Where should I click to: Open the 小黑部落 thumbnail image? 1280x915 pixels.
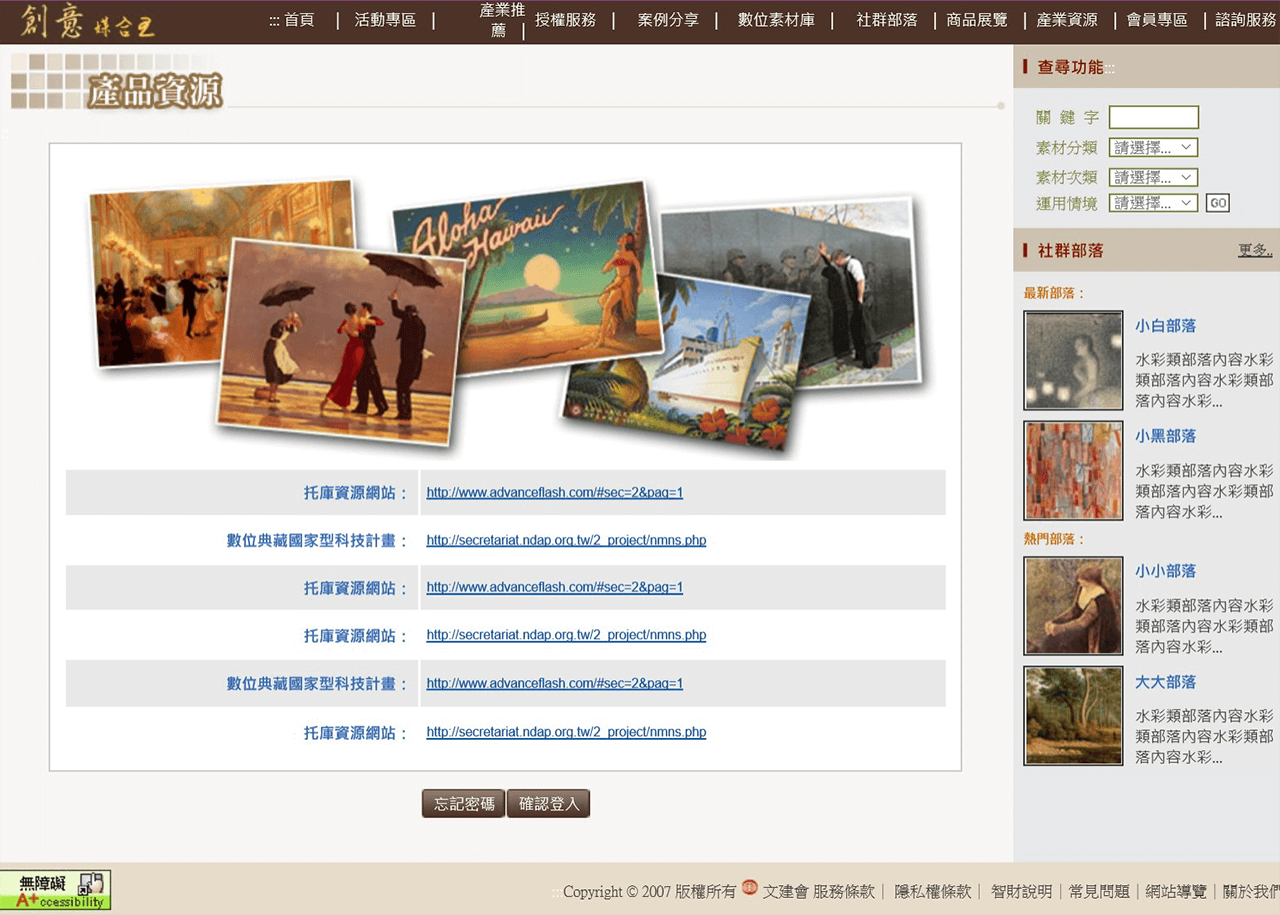1073,470
